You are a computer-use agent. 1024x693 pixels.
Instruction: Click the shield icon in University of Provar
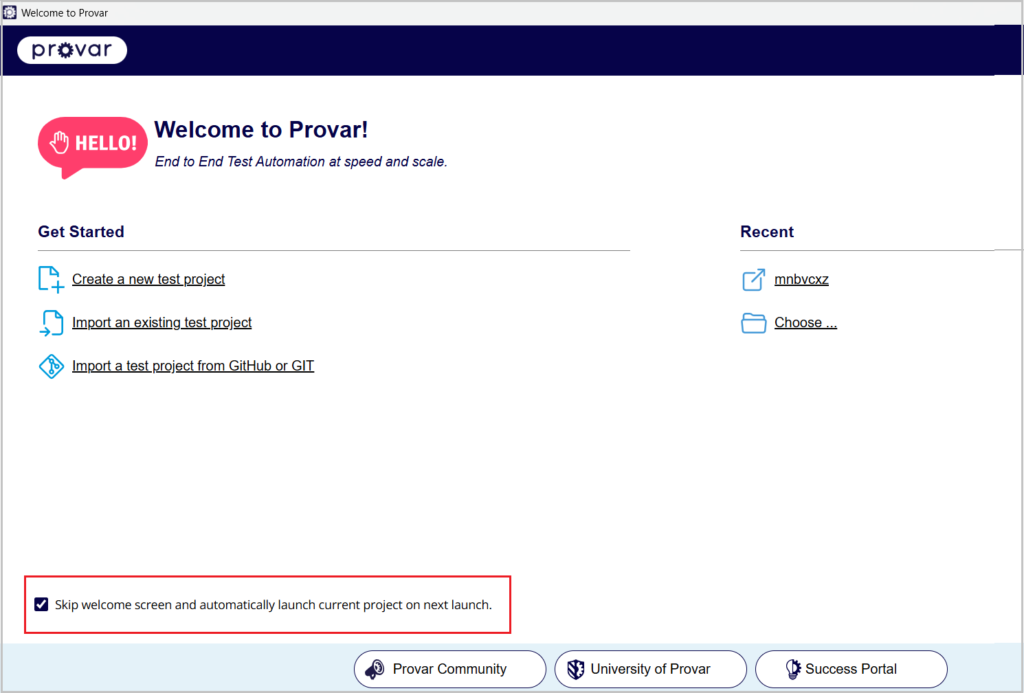click(x=575, y=669)
